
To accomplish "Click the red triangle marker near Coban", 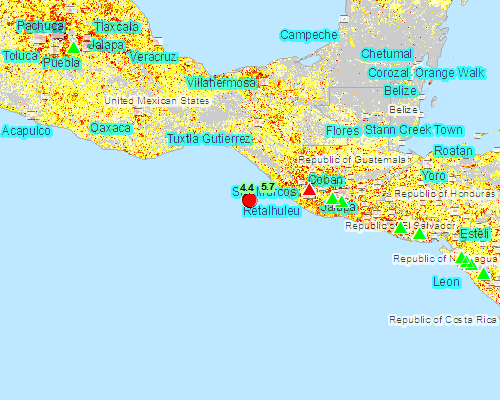I will (x=309, y=189).
